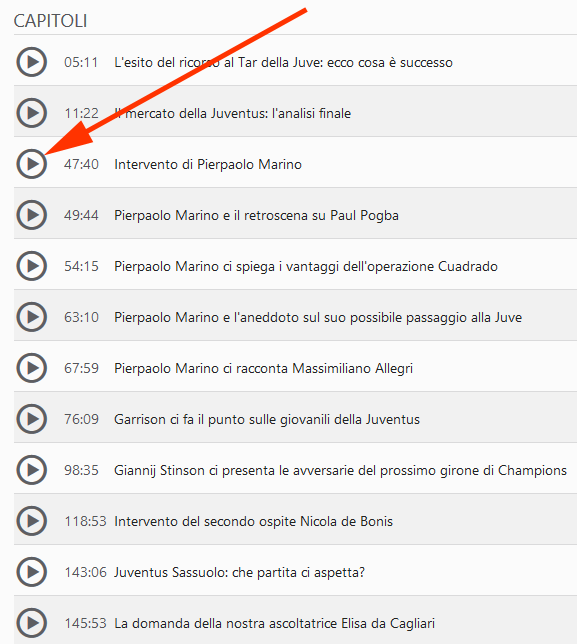Jump to timestamp 05:11
This screenshot has width=577, height=644.
point(81,62)
